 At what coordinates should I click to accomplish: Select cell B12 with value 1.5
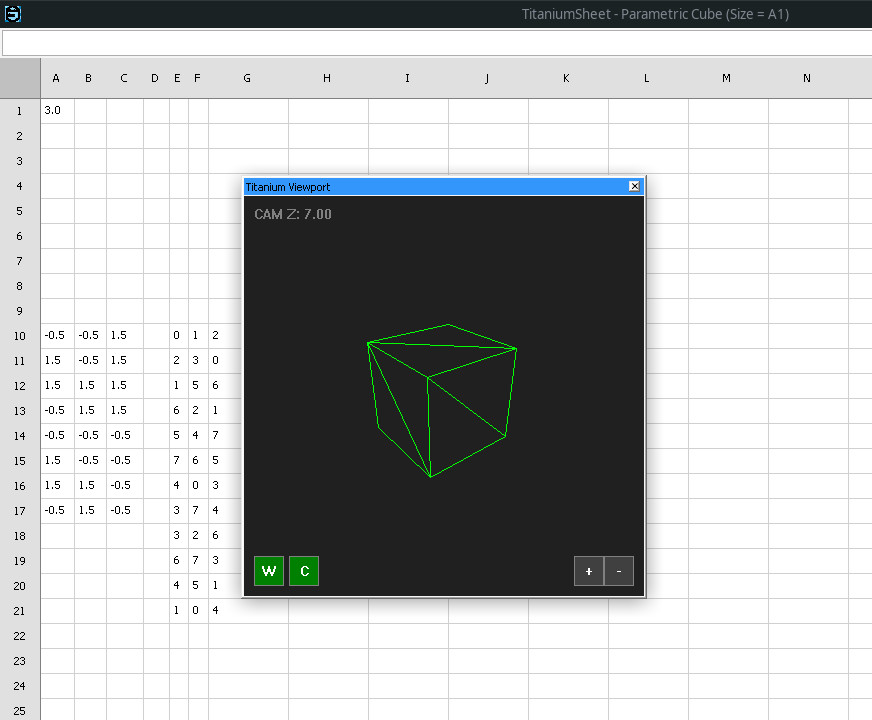tap(90, 386)
